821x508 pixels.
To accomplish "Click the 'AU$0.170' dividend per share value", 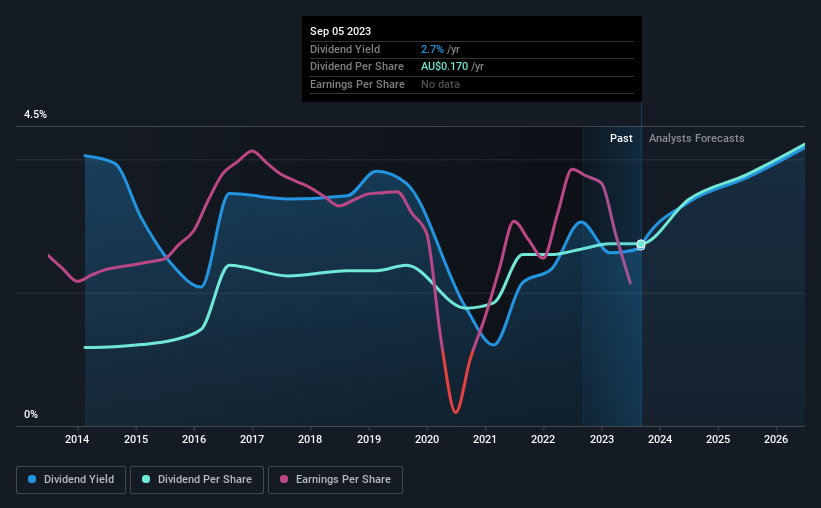I will [x=445, y=67].
